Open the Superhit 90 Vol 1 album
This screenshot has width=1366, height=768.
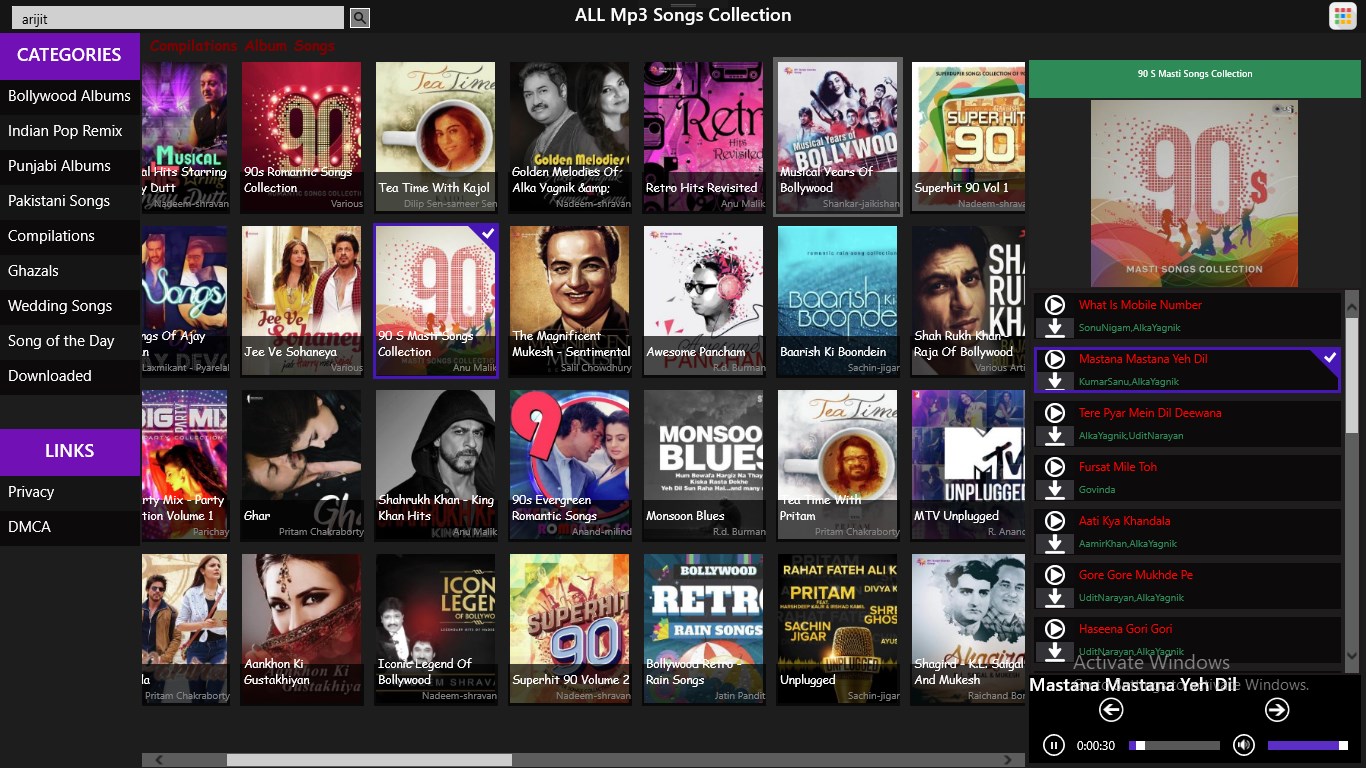(x=969, y=137)
